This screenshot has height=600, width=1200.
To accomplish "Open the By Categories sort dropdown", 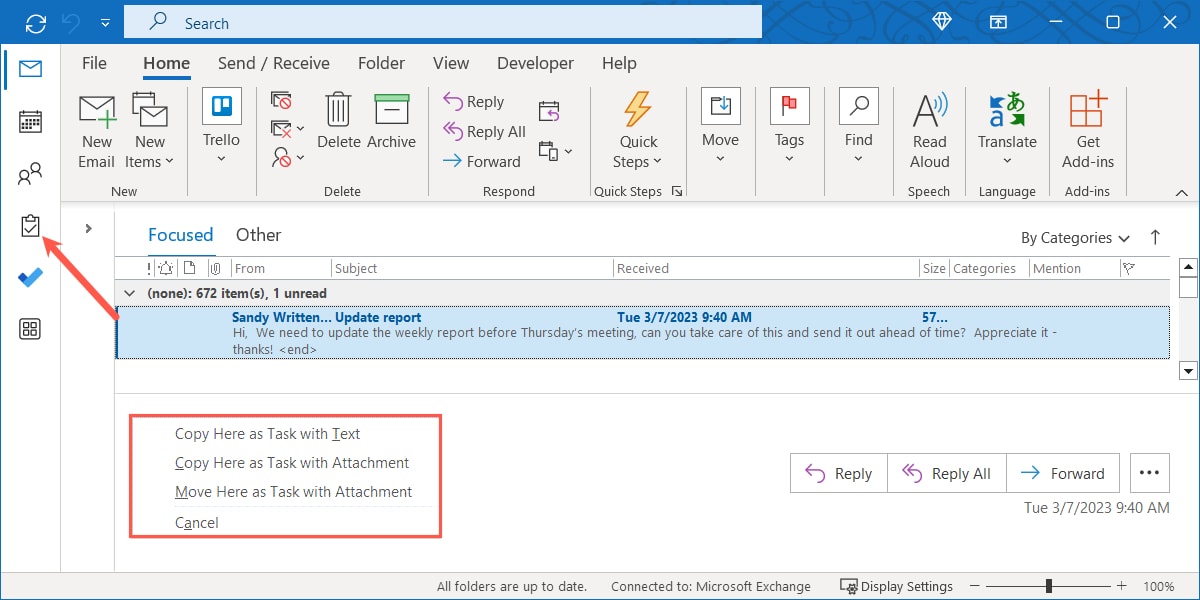I will 1074,237.
